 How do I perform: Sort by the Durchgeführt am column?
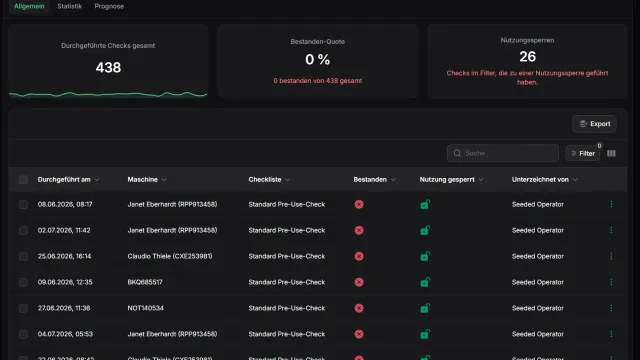tap(68, 180)
